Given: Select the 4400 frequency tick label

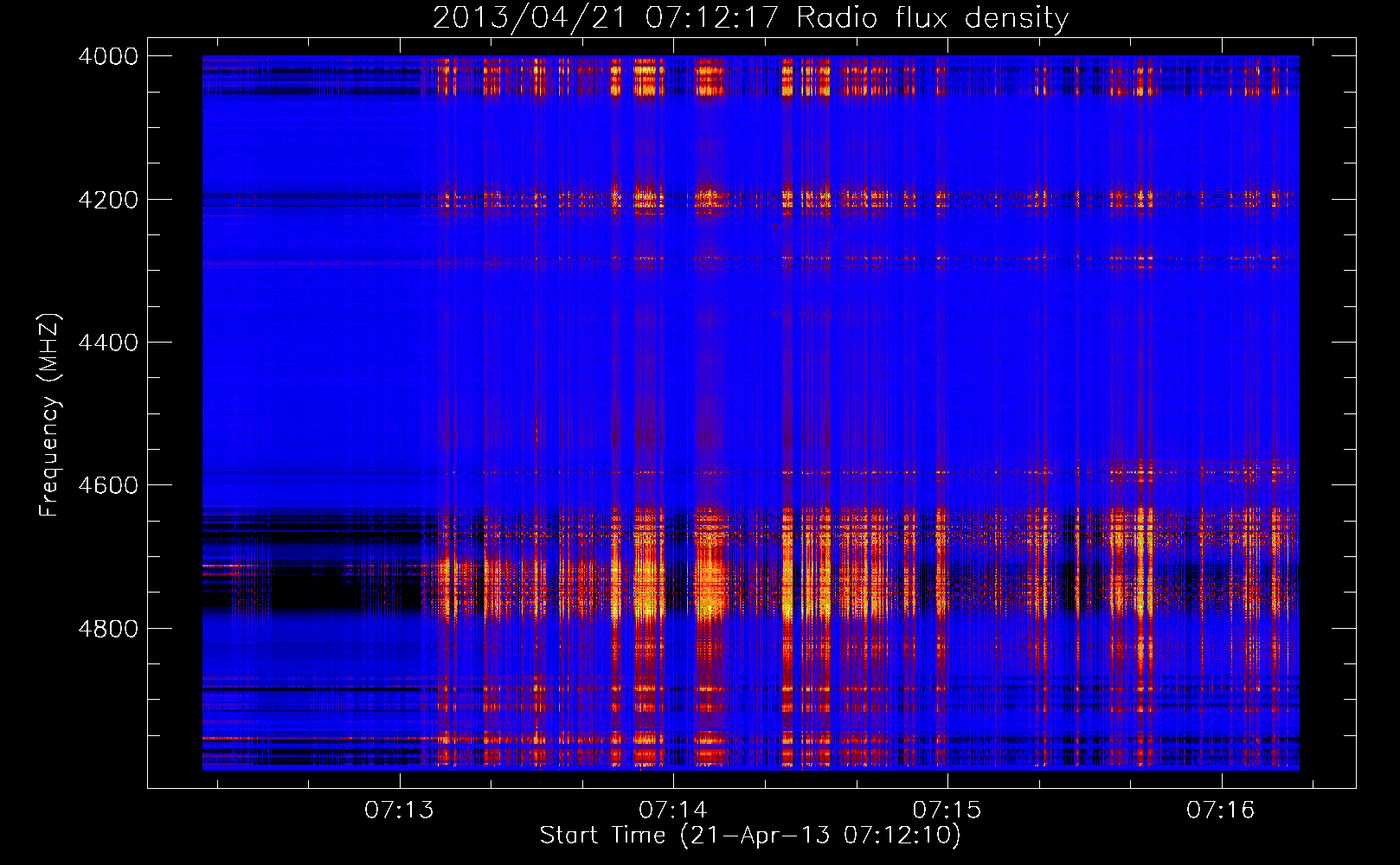Looking at the screenshot, I should (108, 343).
